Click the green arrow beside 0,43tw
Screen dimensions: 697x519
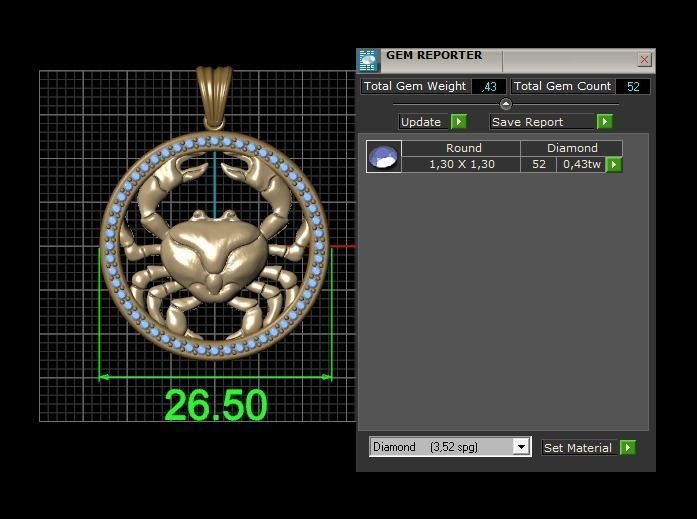[614, 164]
